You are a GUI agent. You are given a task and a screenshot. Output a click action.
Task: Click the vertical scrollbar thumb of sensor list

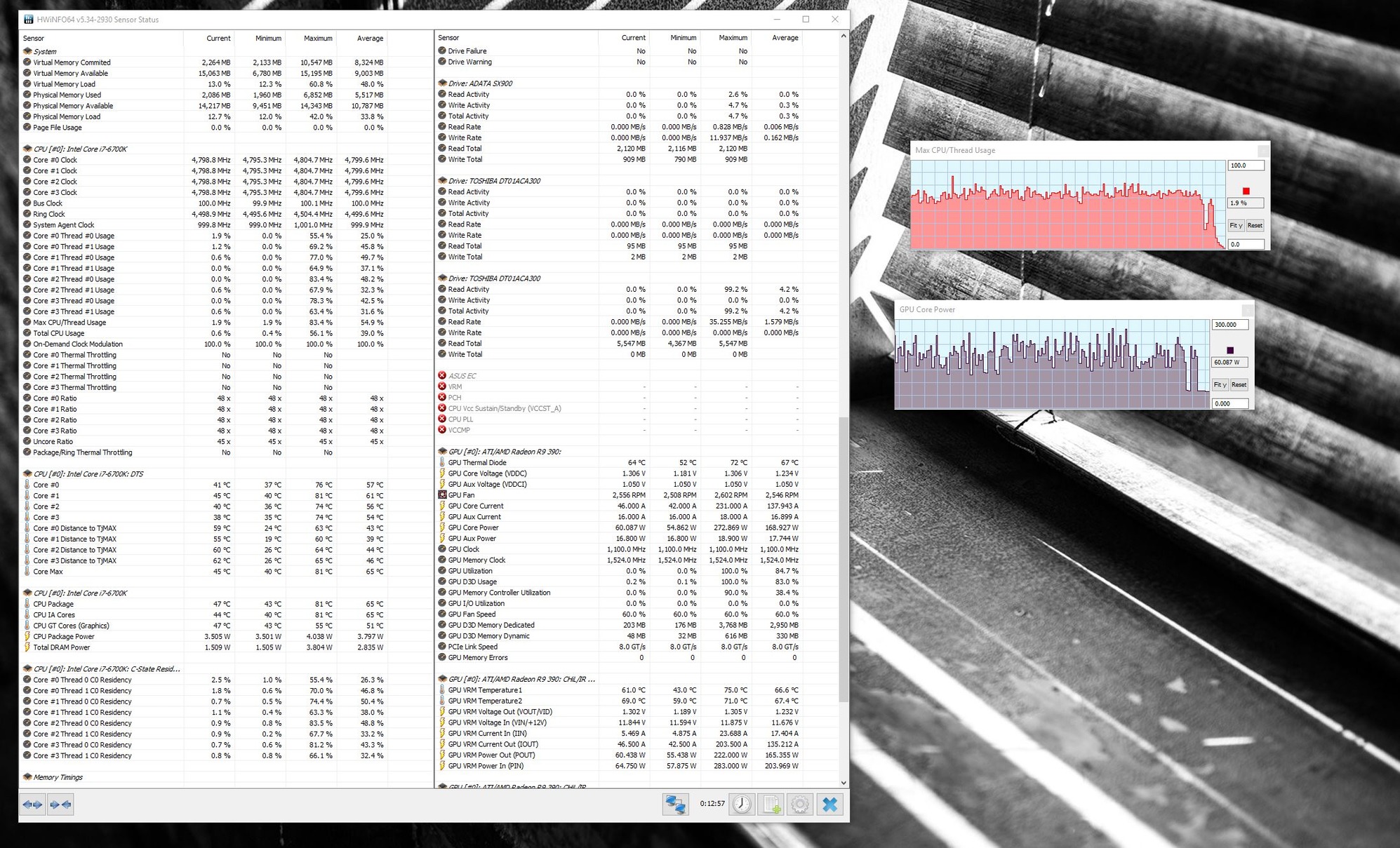[x=844, y=558]
